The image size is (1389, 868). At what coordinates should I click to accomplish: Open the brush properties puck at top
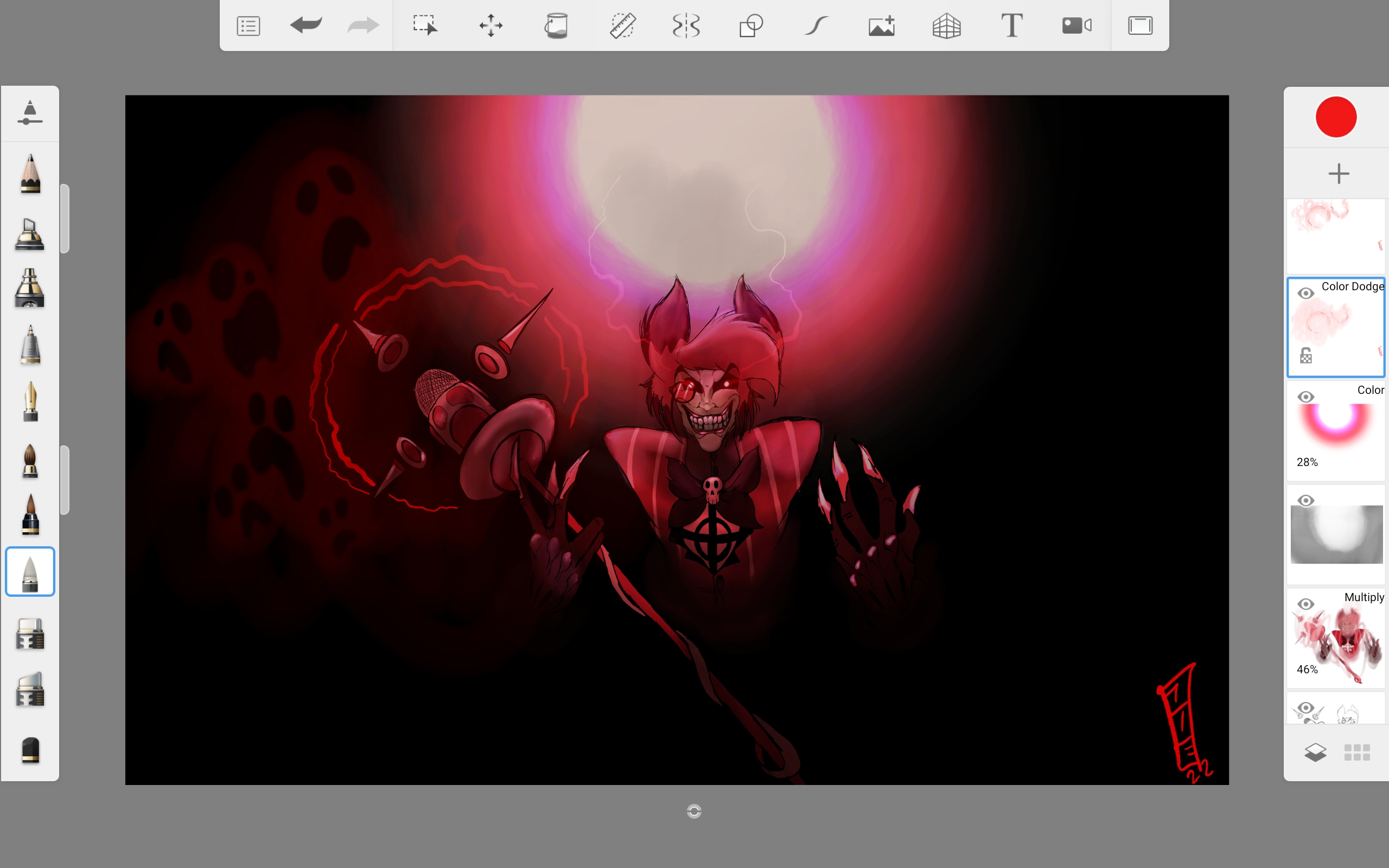pos(30,112)
